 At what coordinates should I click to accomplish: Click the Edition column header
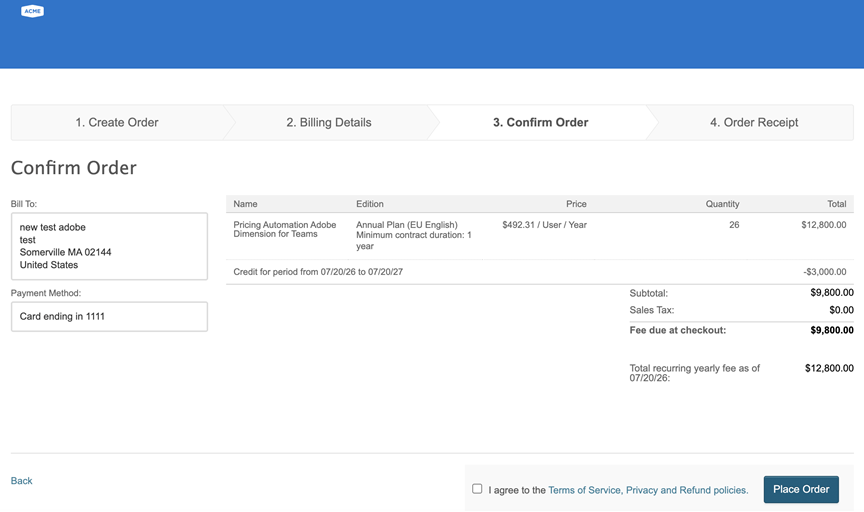370,204
